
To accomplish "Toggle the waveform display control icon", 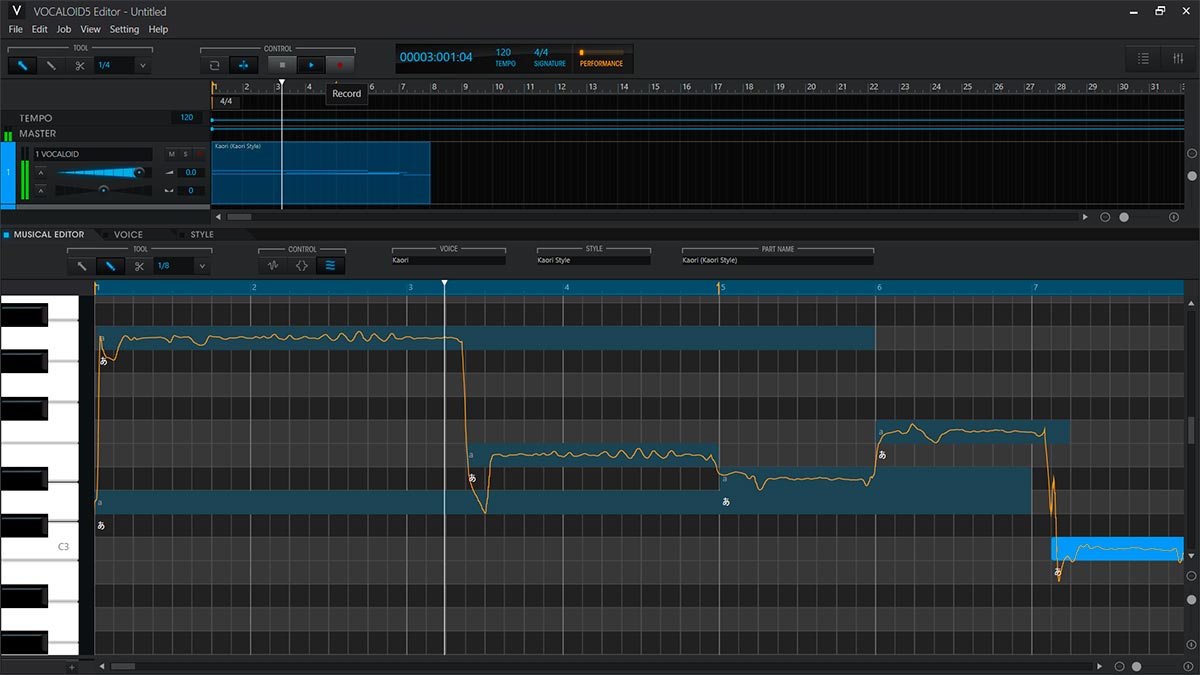I will click(273, 265).
